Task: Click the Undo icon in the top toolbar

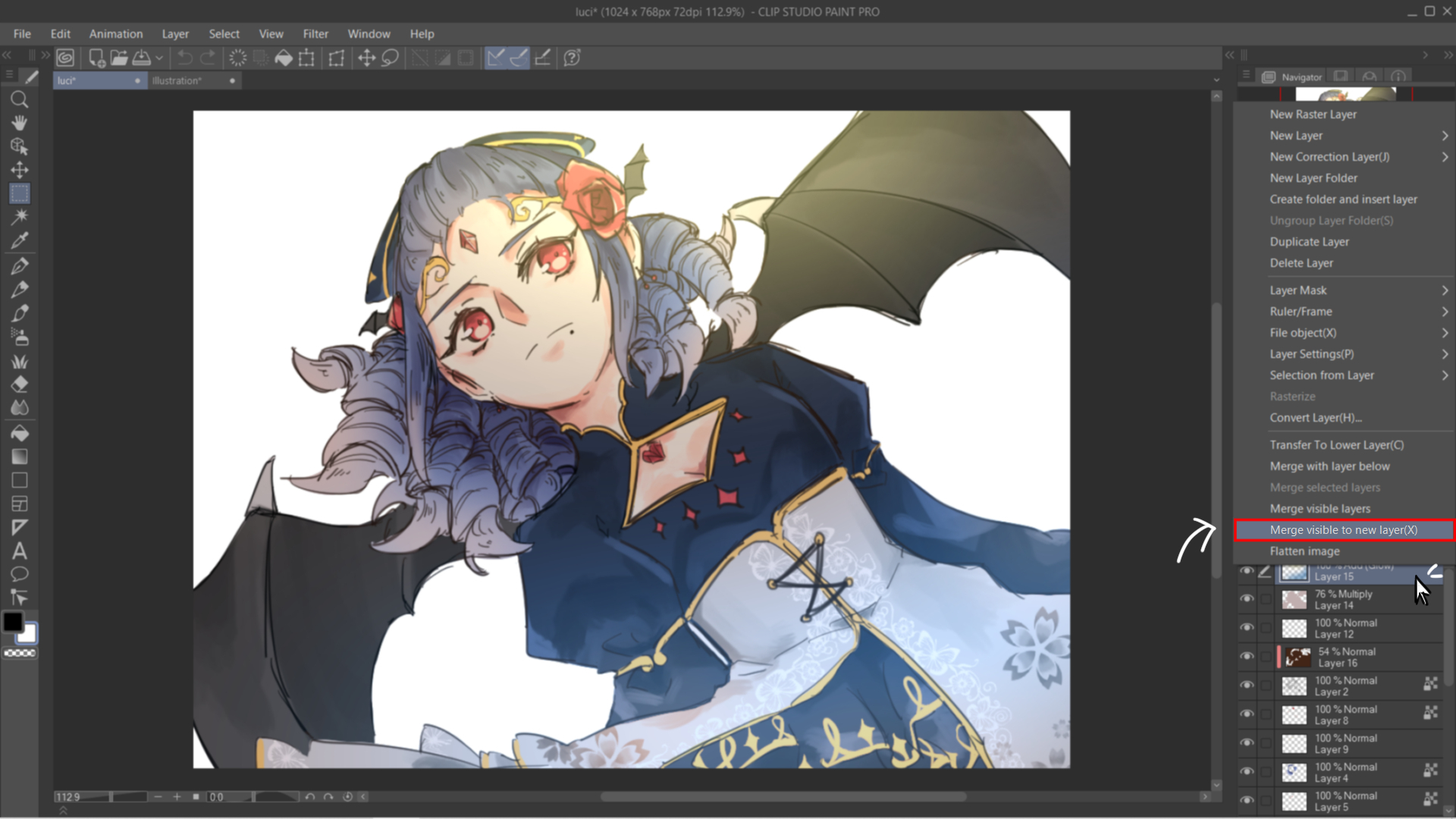Action: 184,57
